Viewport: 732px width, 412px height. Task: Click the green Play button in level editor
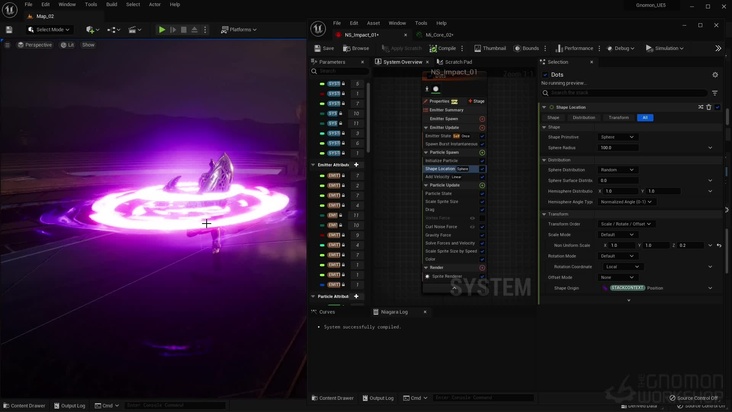[x=162, y=29]
